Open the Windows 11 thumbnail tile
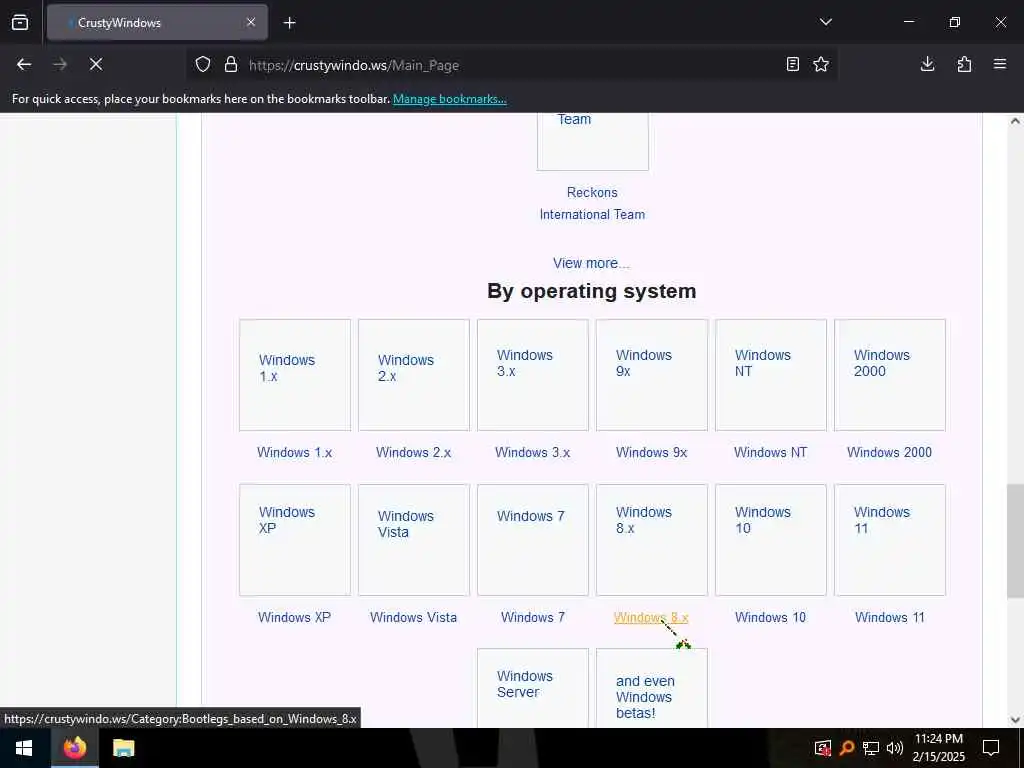Screen dimensions: 1024x768 (889, 540)
